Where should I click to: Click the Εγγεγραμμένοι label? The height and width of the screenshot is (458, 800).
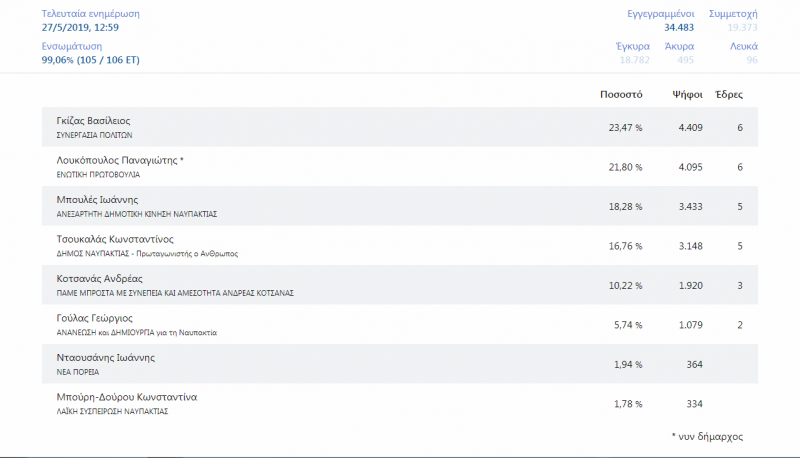coord(660,14)
